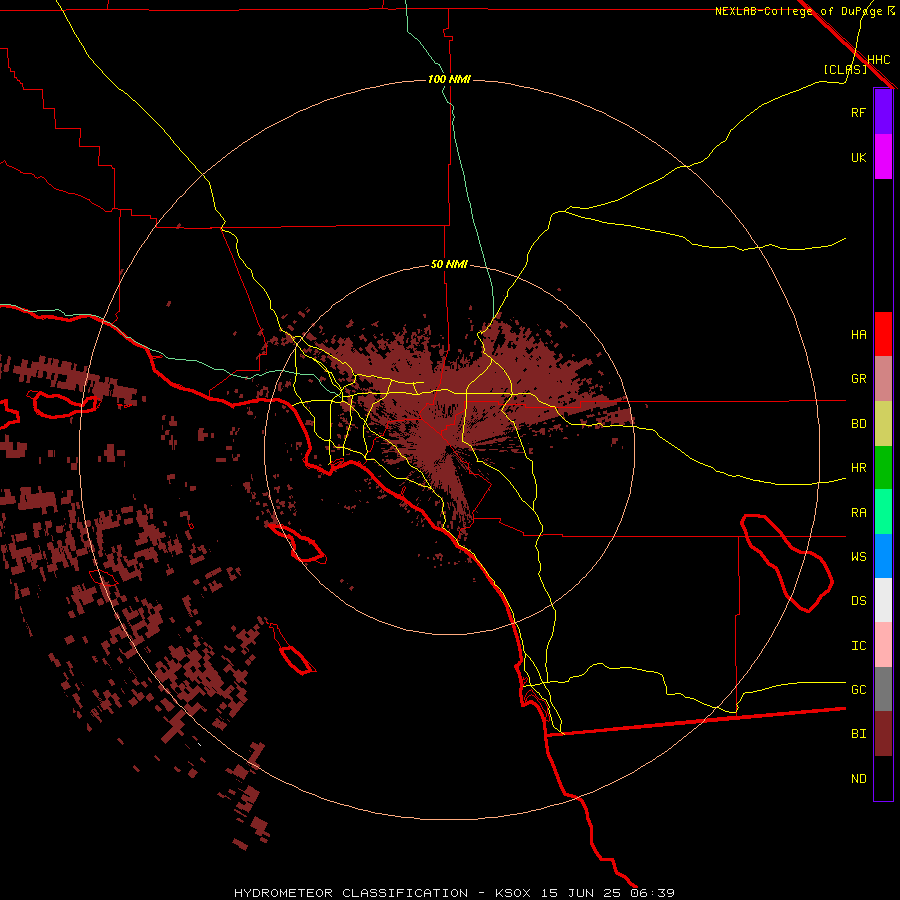This screenshot has height=900, width=900.
Task: Click the IC light pink legend swatch
Action: click(x=883, y=645)
